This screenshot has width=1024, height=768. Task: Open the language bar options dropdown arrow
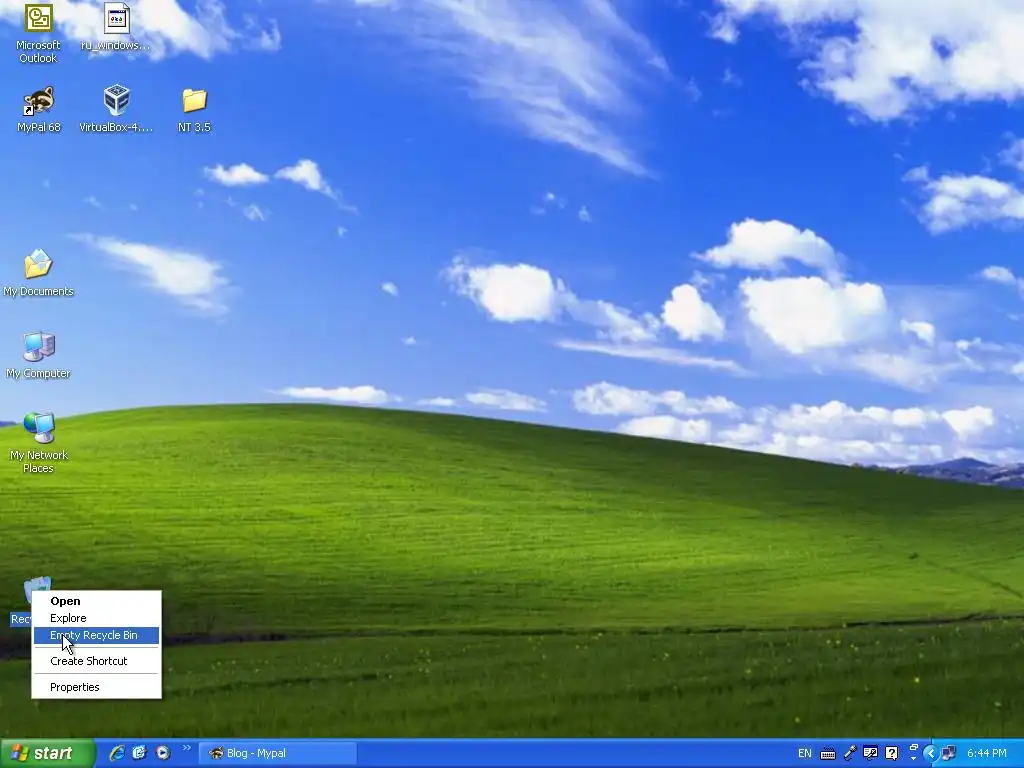click(x=914, y=759)
